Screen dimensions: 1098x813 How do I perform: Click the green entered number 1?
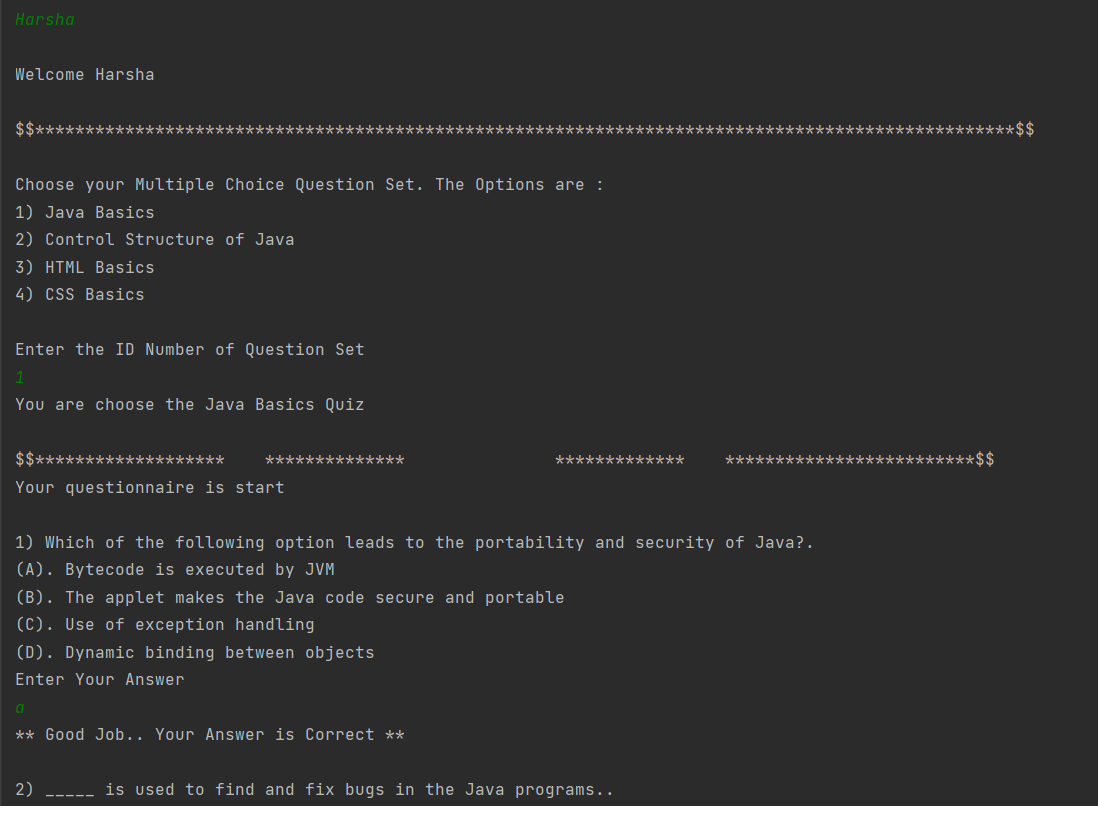tap(20, 378)
